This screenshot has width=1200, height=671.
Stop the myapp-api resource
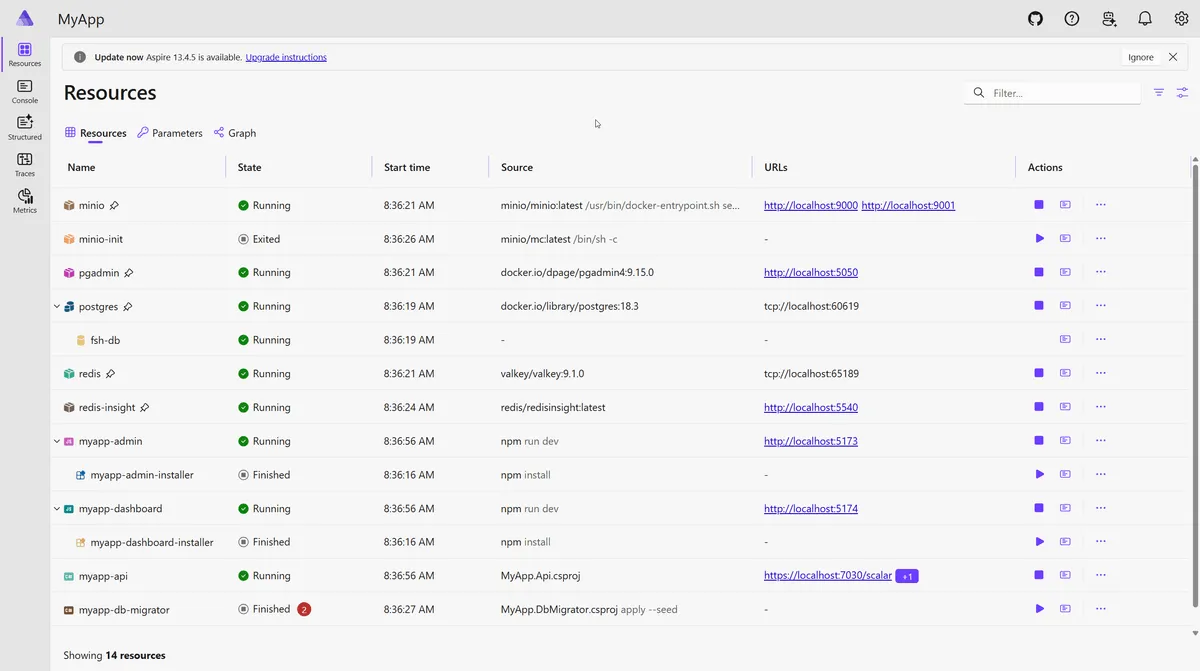point(1039,575)
